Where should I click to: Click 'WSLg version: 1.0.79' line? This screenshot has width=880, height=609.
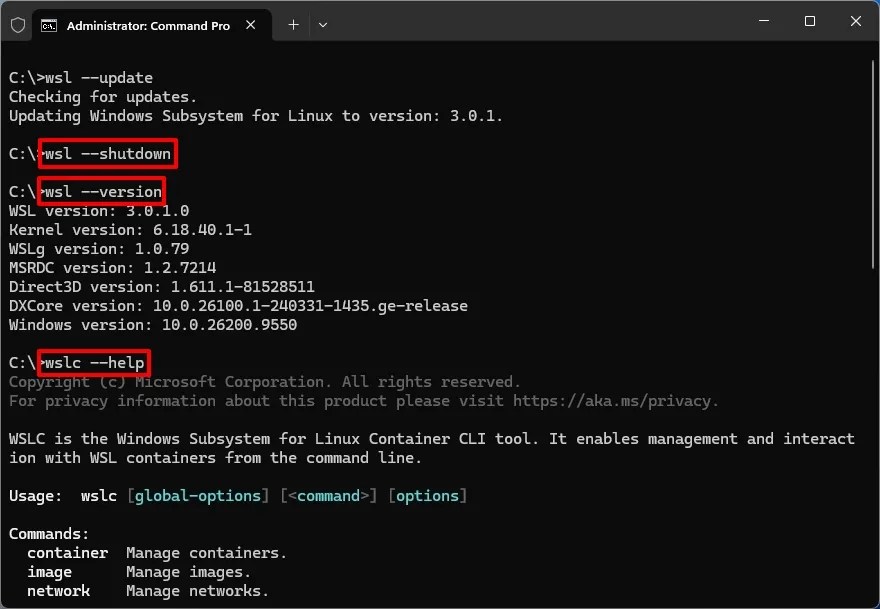click(99, 249)
